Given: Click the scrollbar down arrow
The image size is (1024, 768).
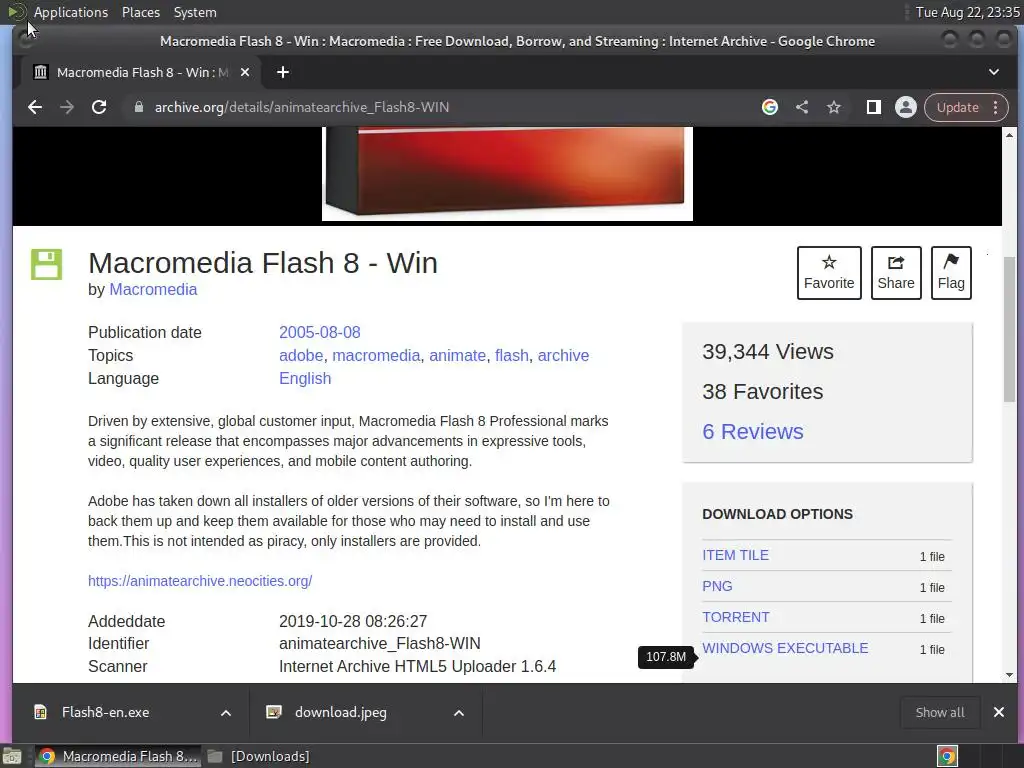Looking at the screenshot, I should (1009, 675).
